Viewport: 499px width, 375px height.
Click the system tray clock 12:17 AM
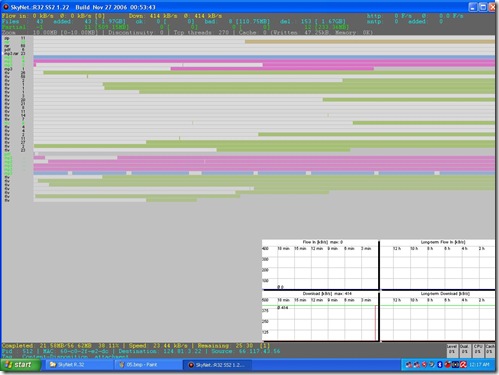pos(479,365)
